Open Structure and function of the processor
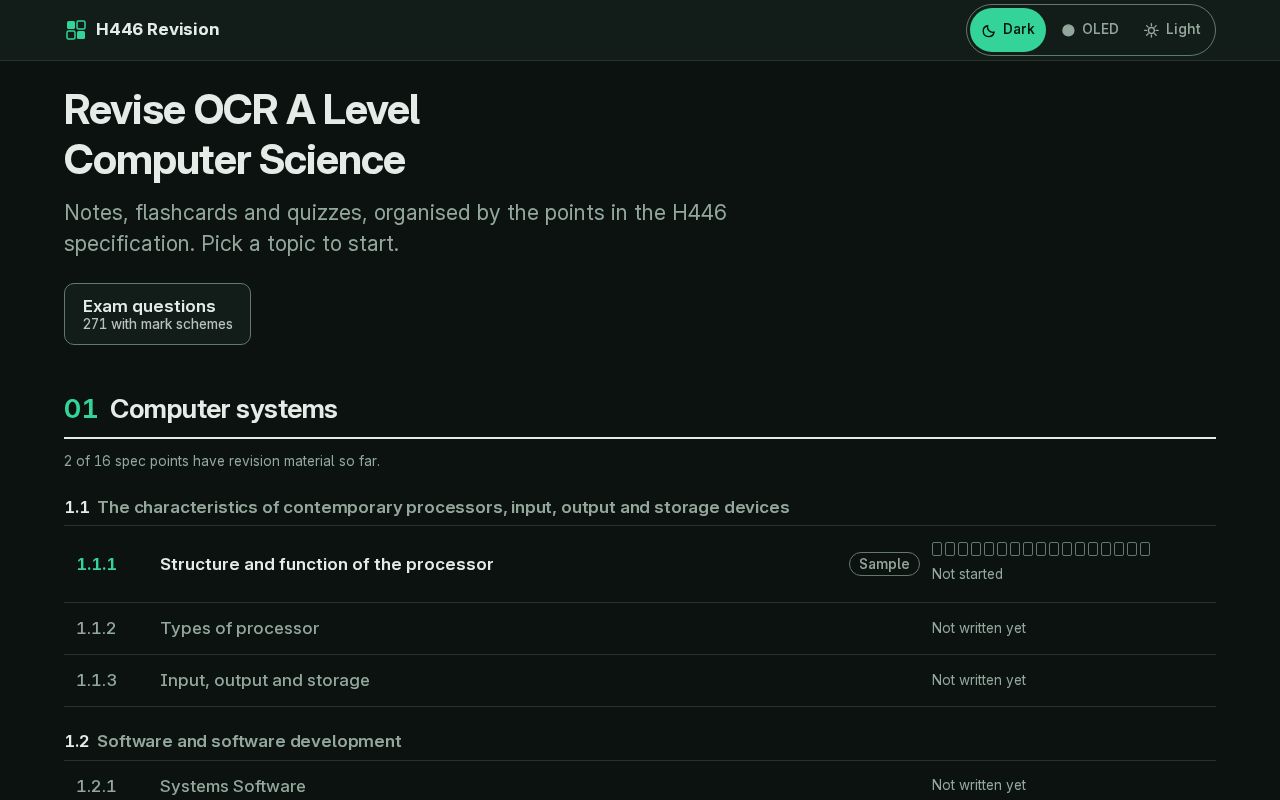The height and width of the screenshot is (800, 1280). pyautogui.click(x=640, y=564)
